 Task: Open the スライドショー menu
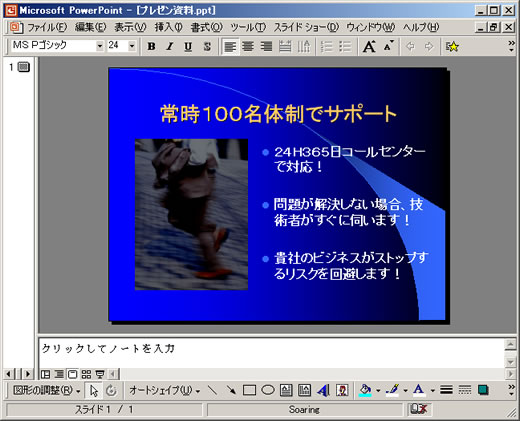[306, 27]
